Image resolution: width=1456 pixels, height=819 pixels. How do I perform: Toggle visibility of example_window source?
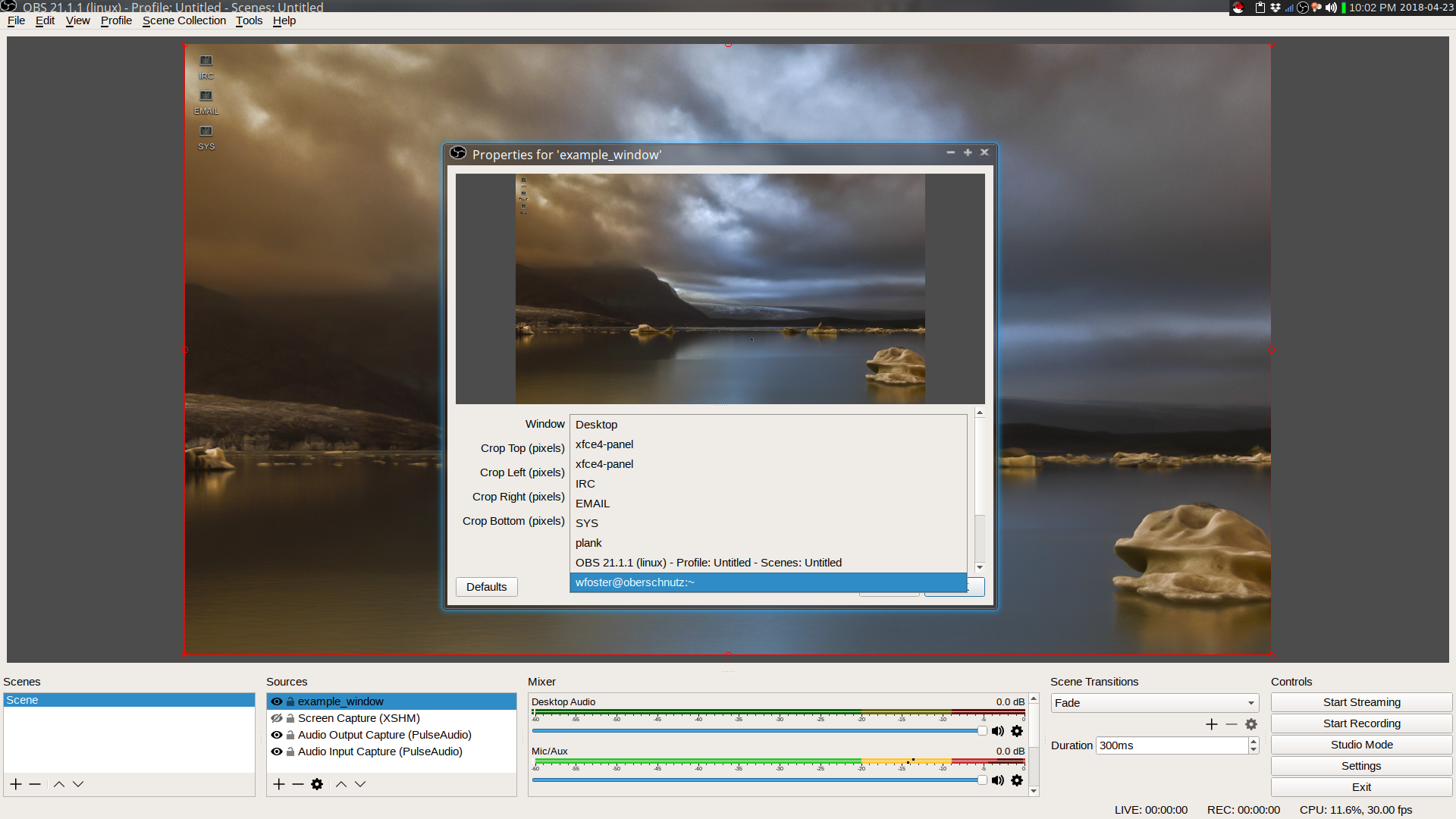277,701
